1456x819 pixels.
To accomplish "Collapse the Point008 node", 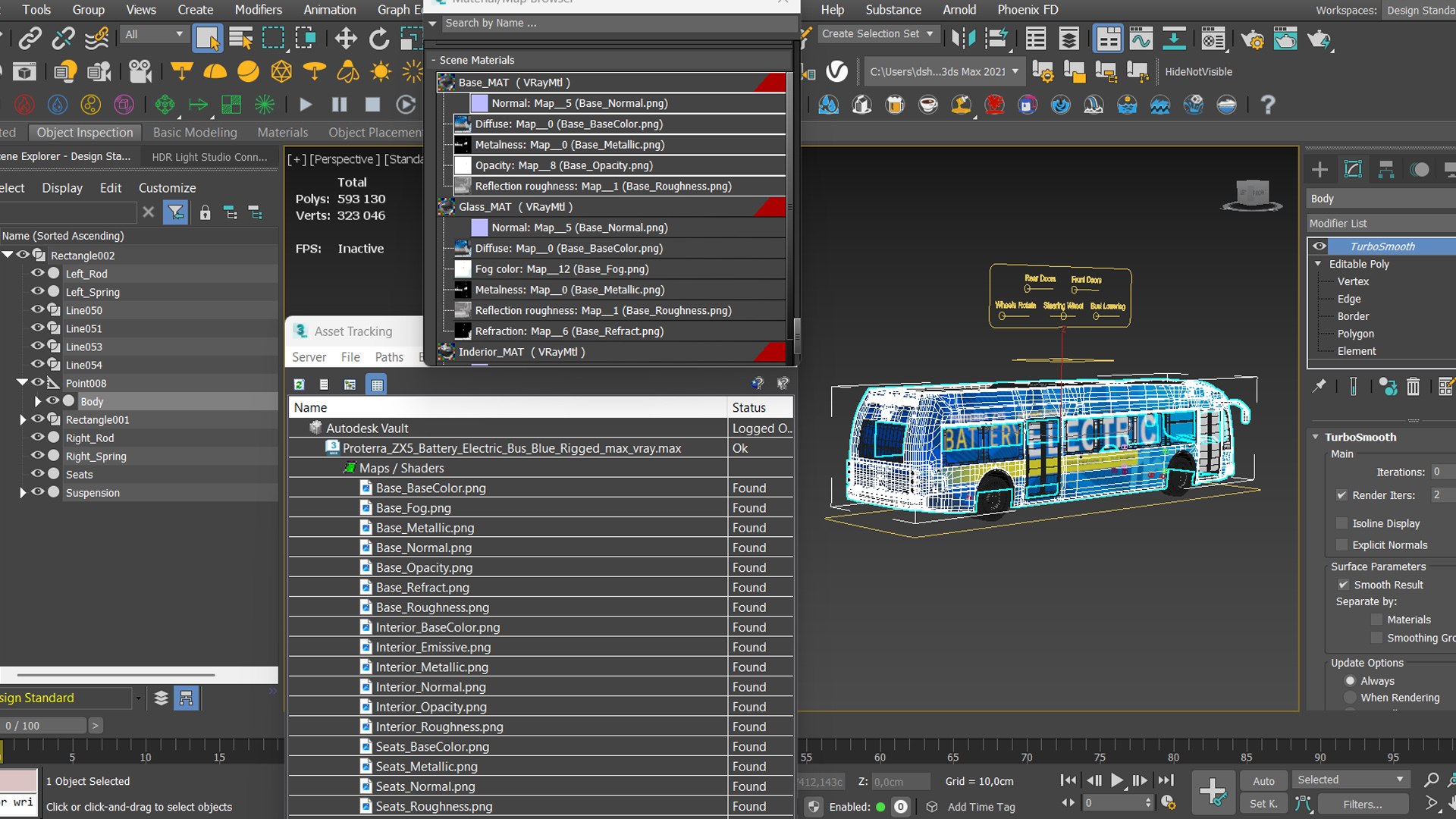I will 23,383.
